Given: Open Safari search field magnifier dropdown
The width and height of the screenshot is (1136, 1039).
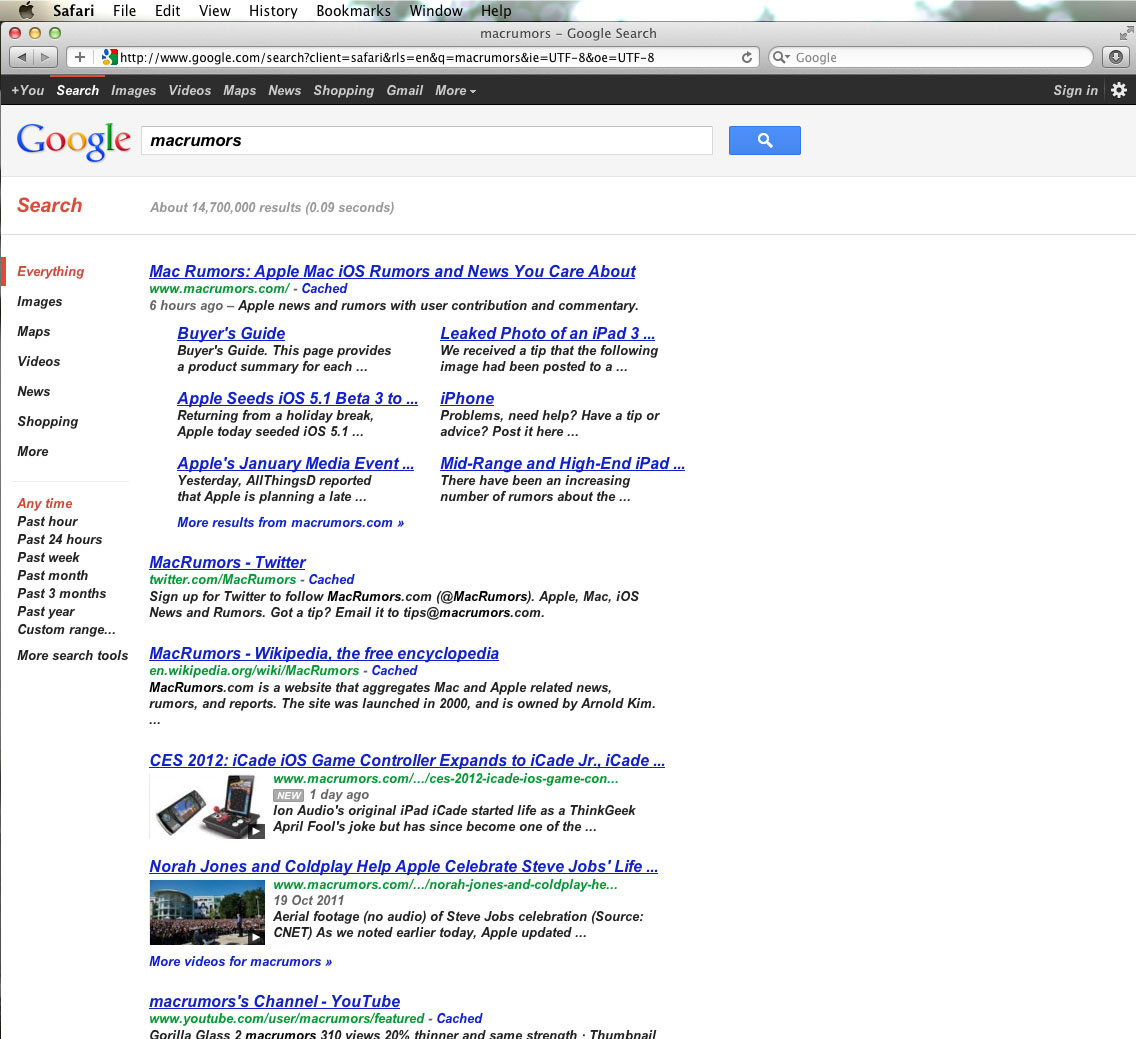Looking at the screenshot, I should point(781,57).
